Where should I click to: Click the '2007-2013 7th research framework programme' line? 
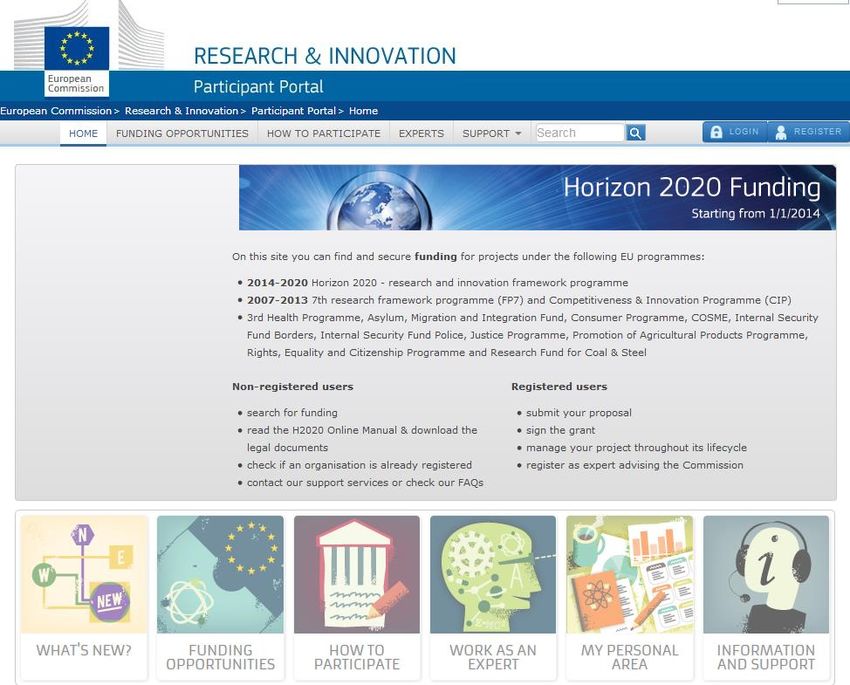(x=519, y=300)
